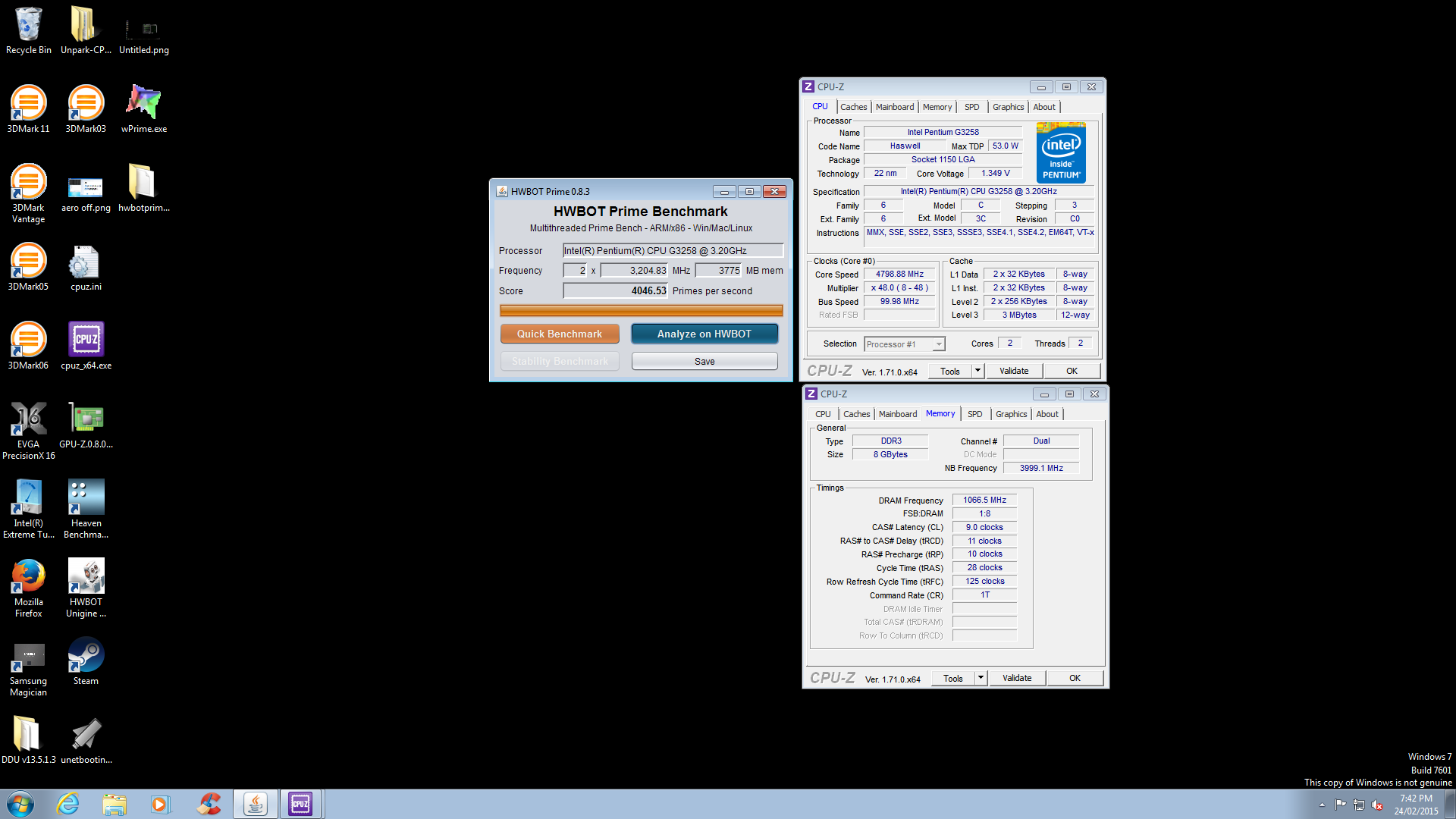Click Validate in top CPU-Z window
This screenshot has height=819, width=1456.
coord(1014,371)
